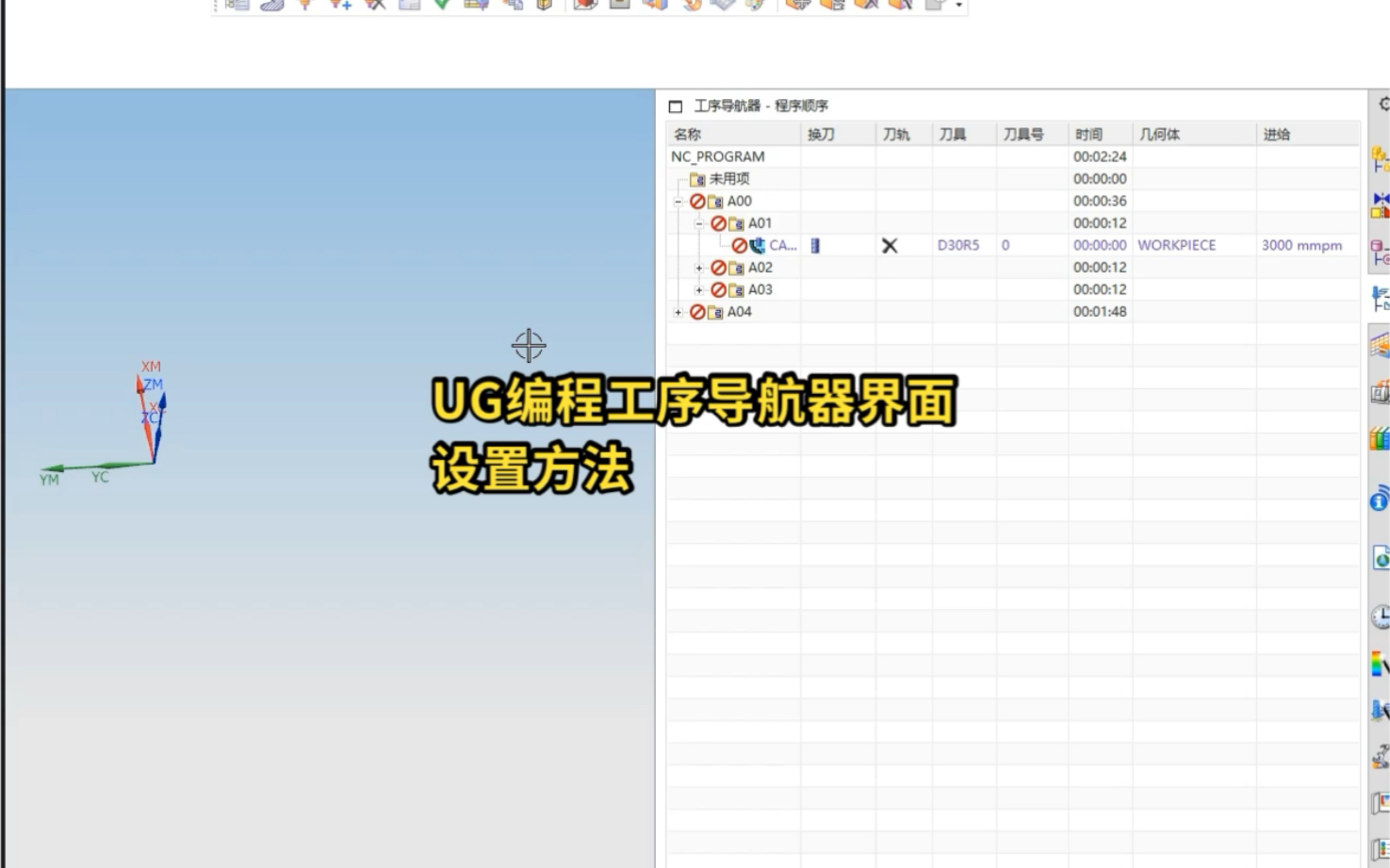Click the 工序导航器 - 程序顺序 panel title
Image resolution: width=1390 pixels, height=868 pixels.
pos(761,106)
